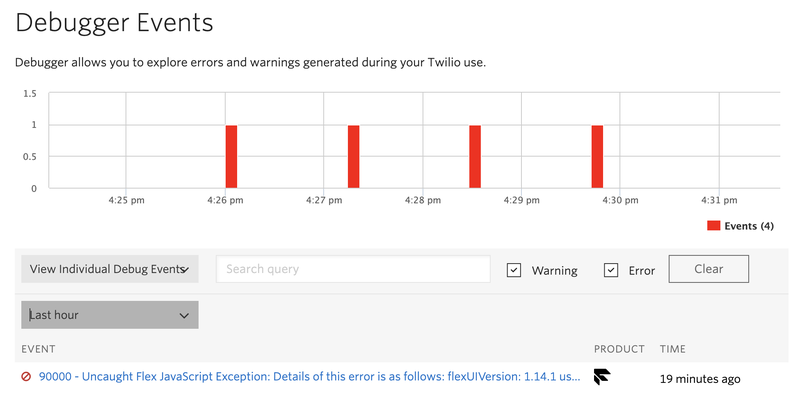Screen dimensions: 800x396
Task: Click the red Events (4) legend swatch
Action: point(713,226)
